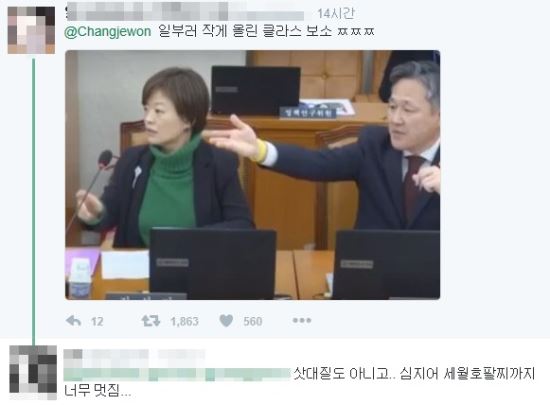Click the blurred display name of the first tweet
Image resolution: width=550 pixels, height=405 pixels.
point(147,11)
